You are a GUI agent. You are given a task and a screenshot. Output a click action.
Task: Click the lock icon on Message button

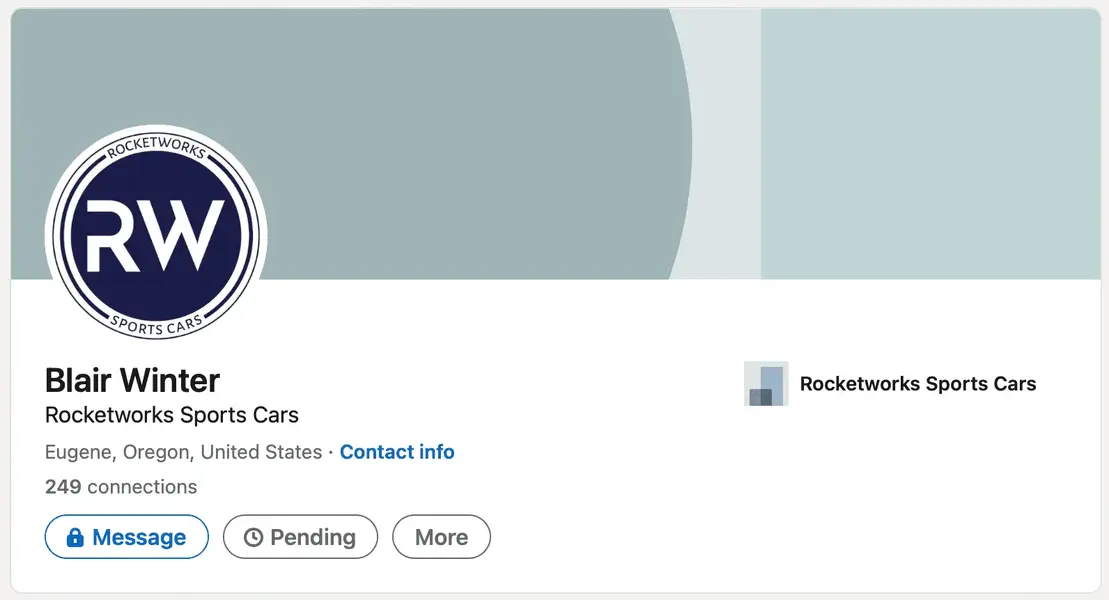tap(75, 538)
